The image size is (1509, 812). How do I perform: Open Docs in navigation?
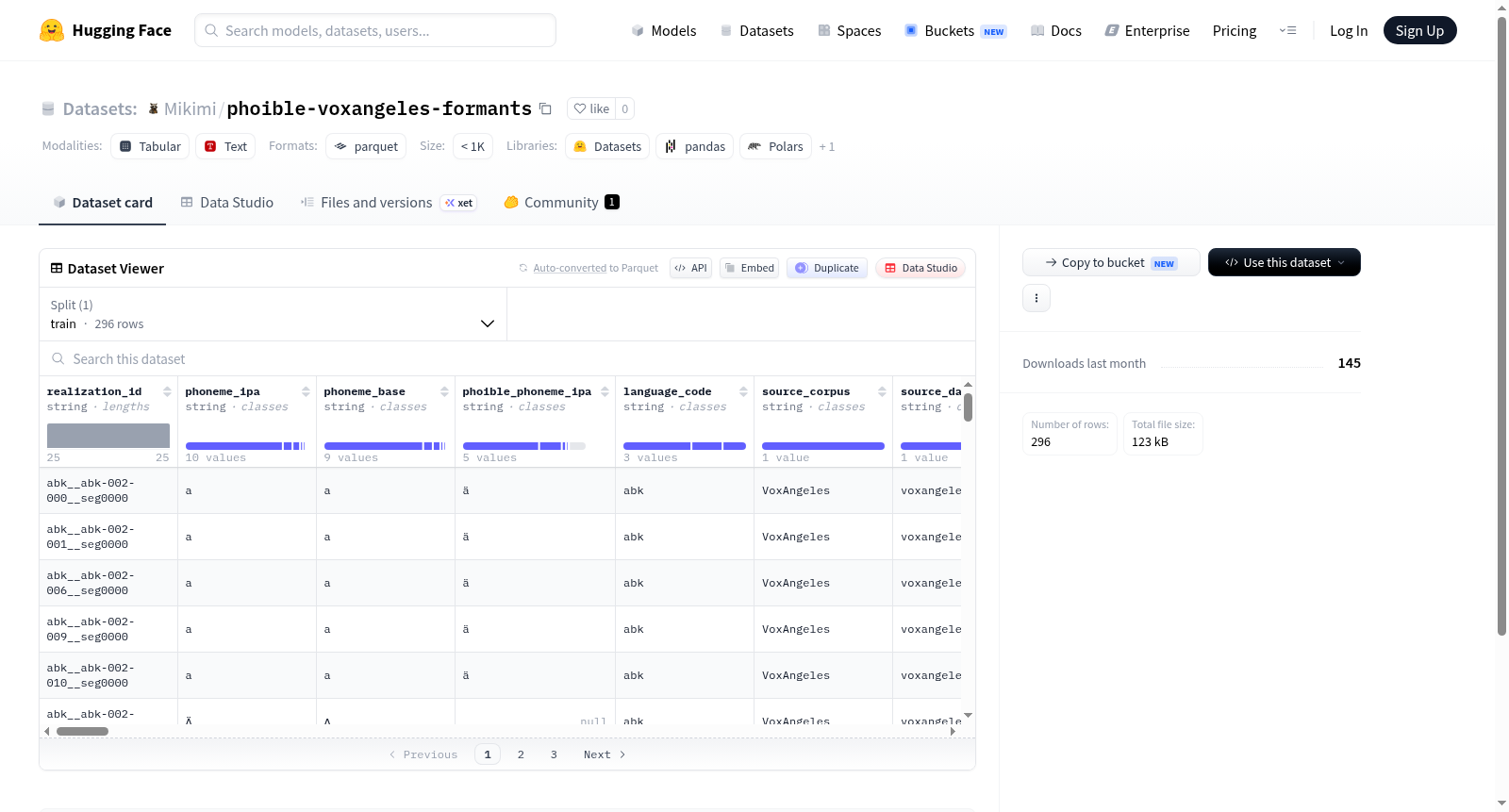click(1056, 30)
